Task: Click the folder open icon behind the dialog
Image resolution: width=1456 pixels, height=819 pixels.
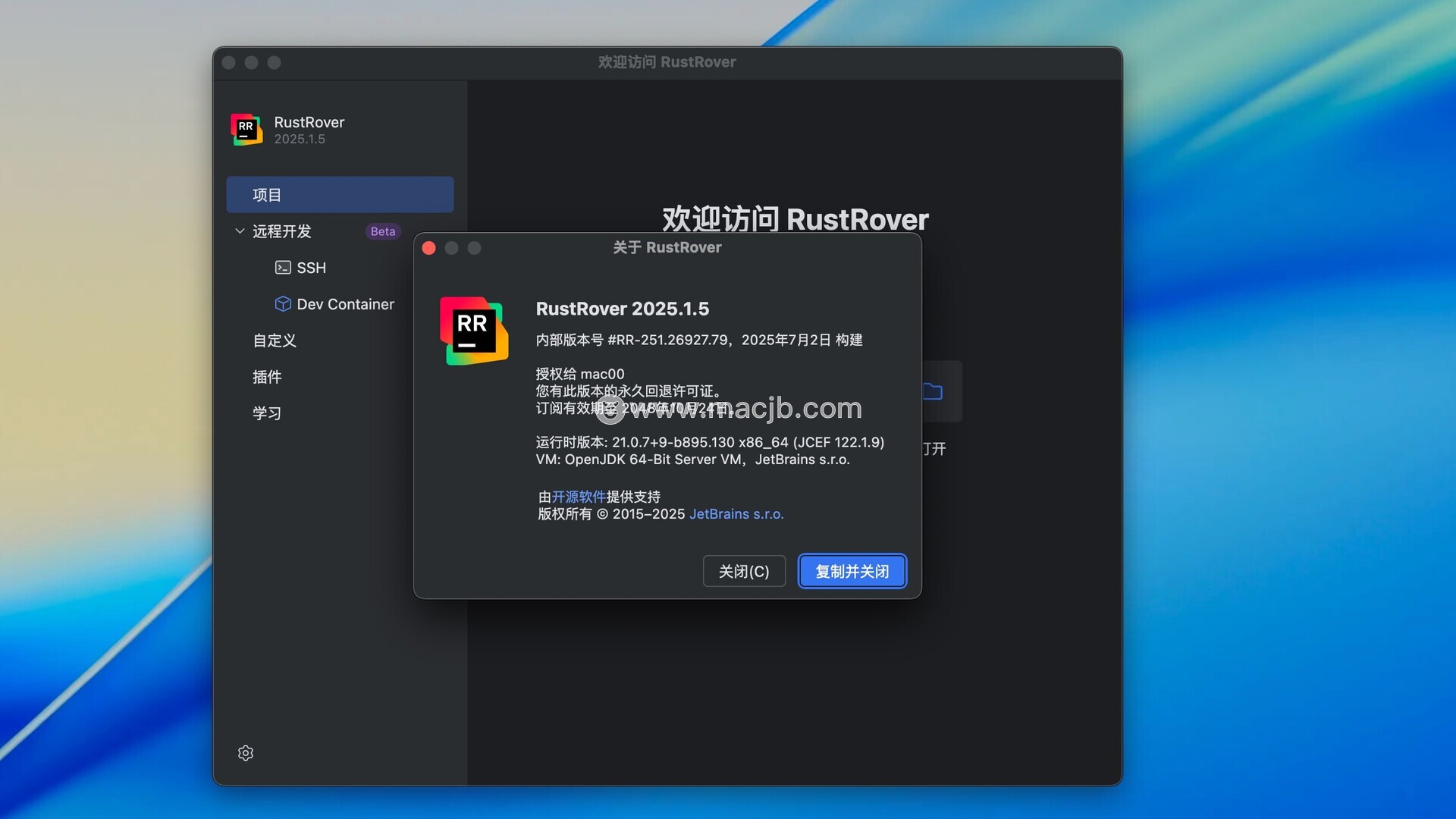Action: tap(933, 392)
